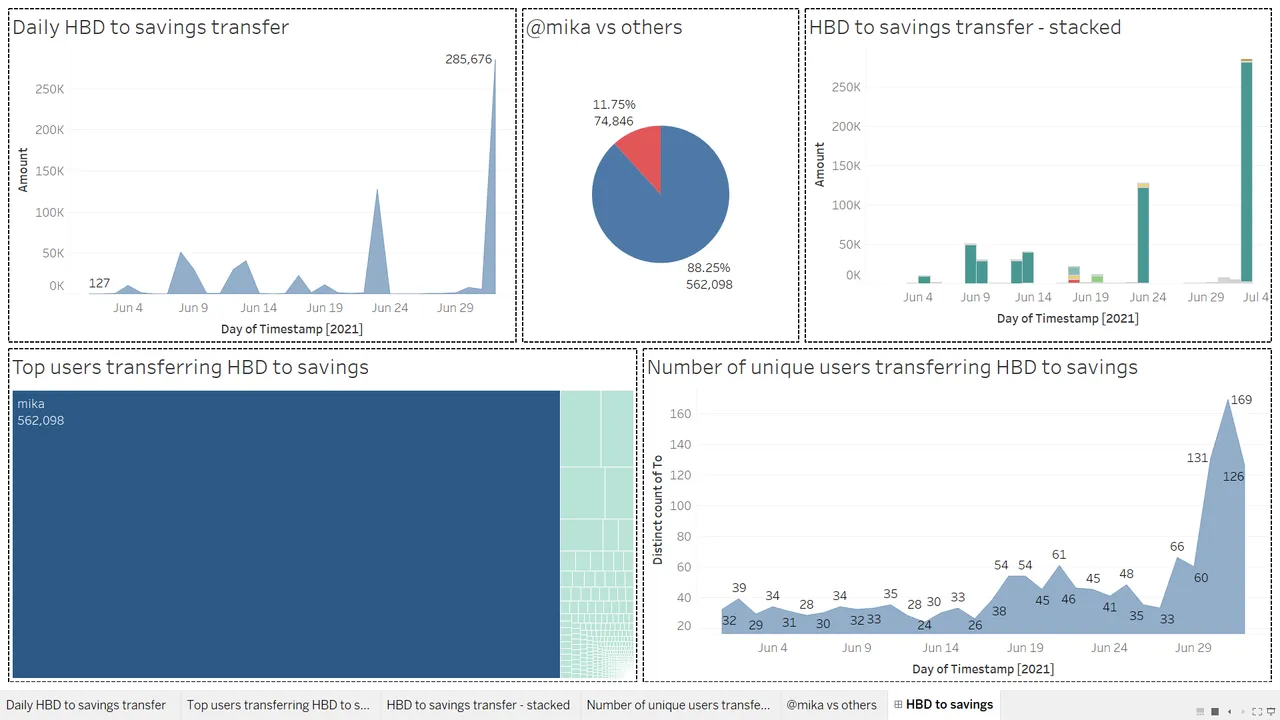
Task: Open HBD to savings transfer - stacked tab
Action: (478, 705)
